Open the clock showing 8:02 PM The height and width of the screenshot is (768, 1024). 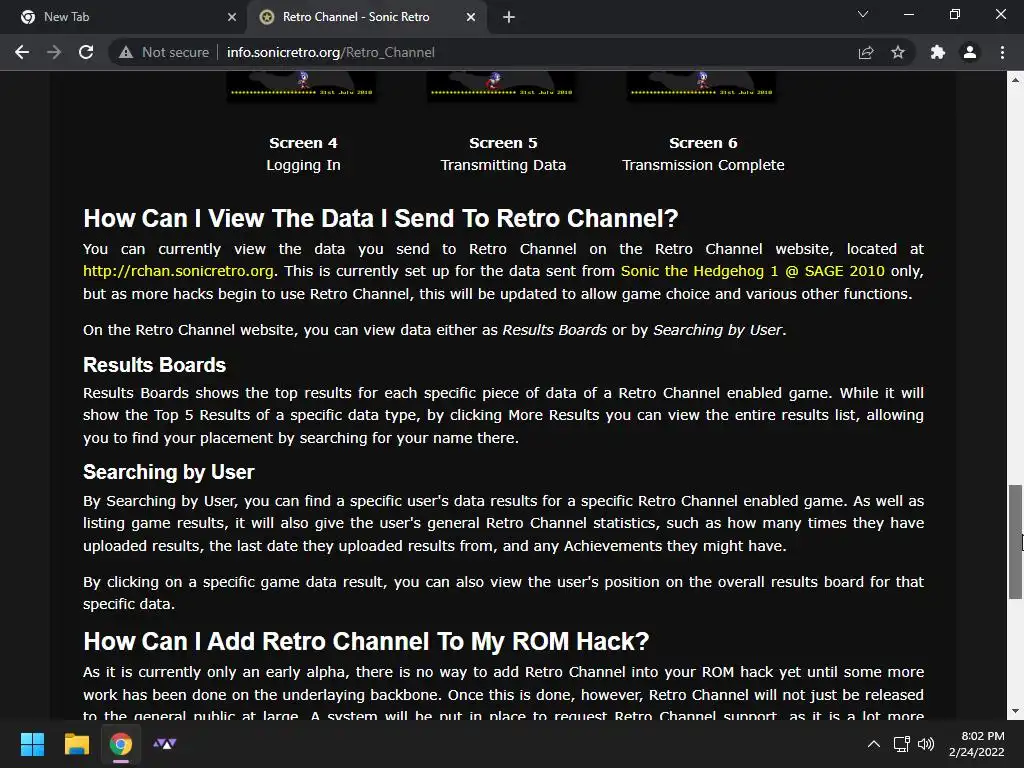976,744
